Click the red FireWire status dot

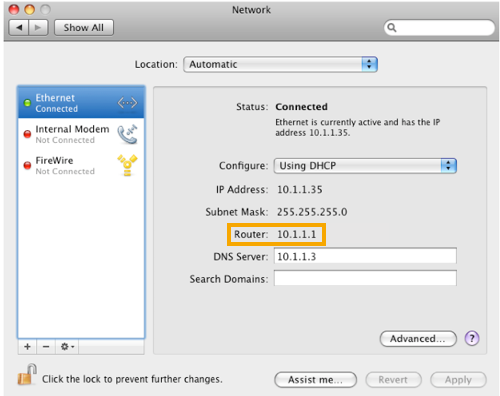(27, 165)
